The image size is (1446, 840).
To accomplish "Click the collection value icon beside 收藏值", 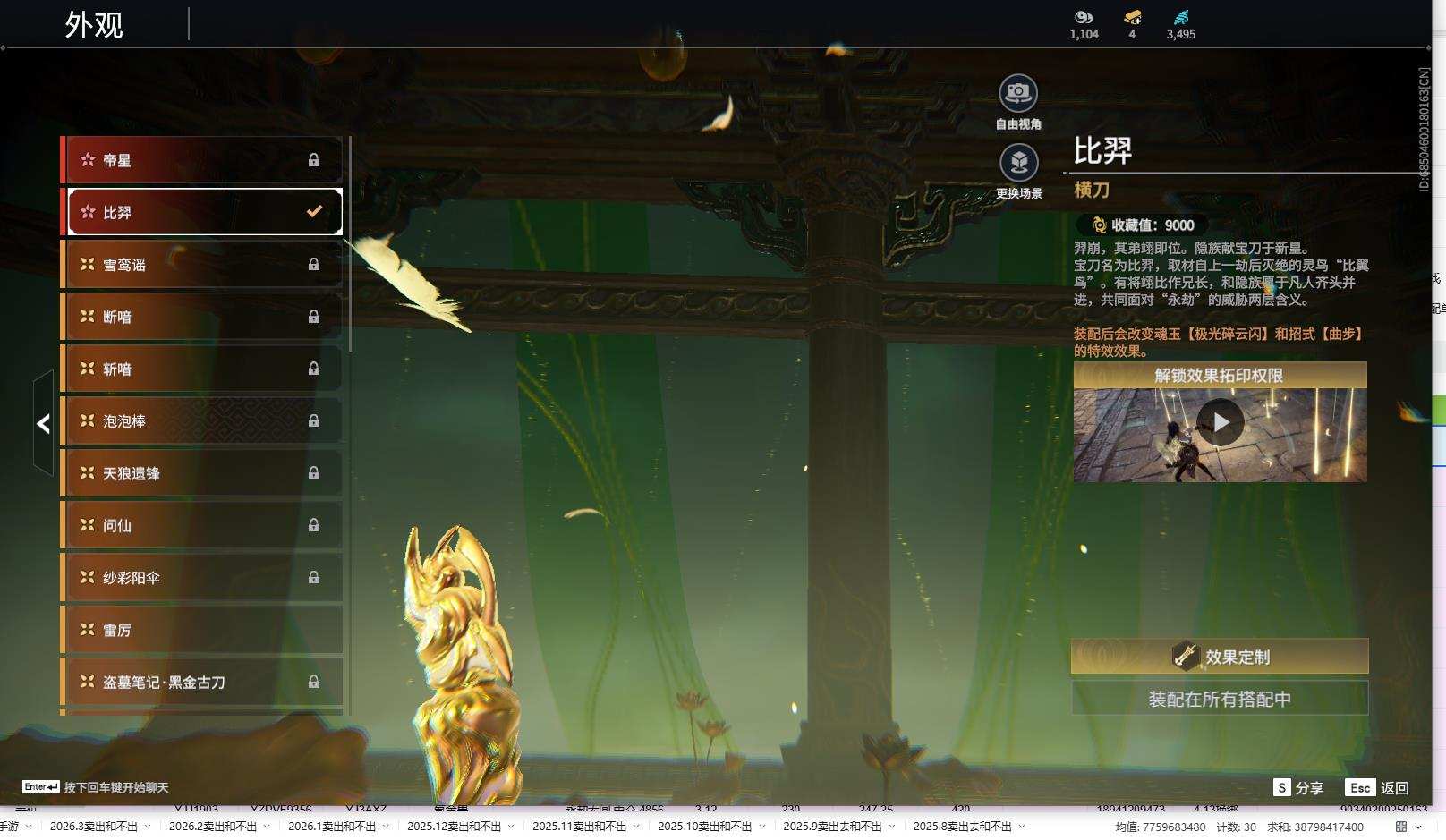I will (1100, 225).
